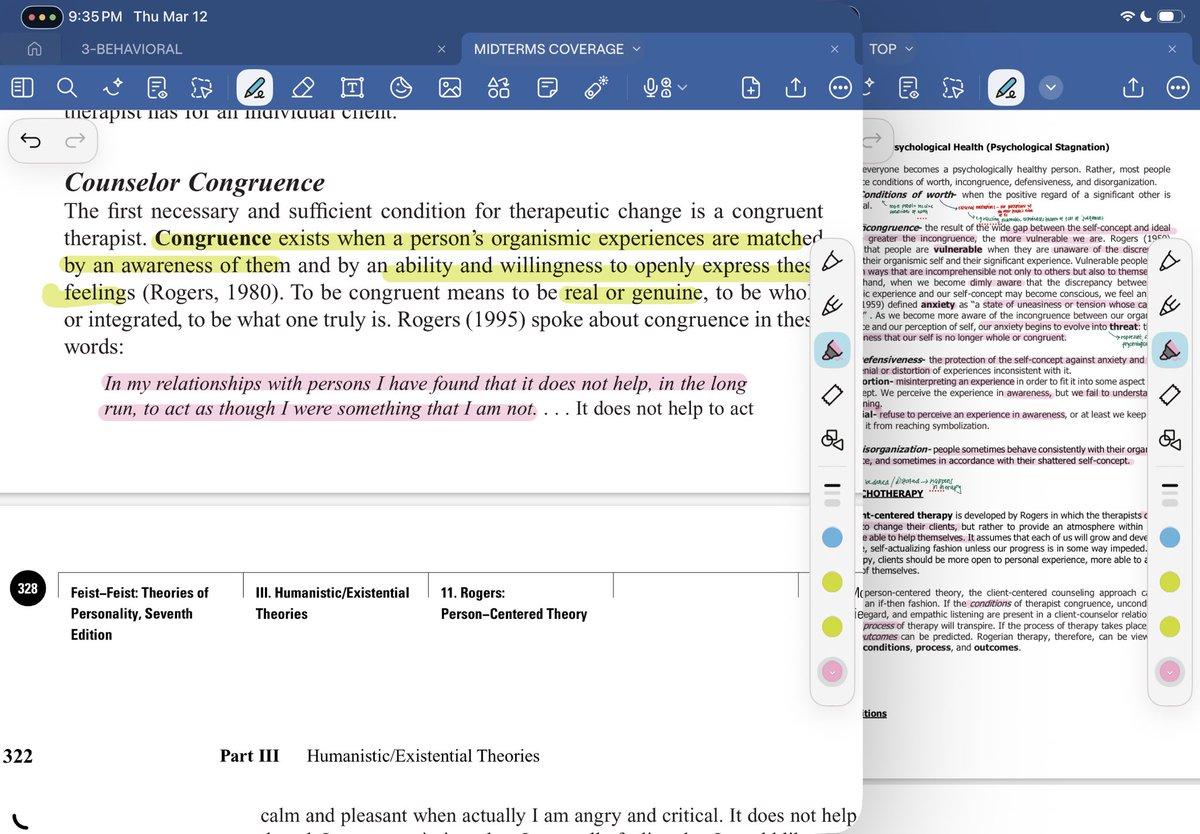Tap the multitasking three-dots pill at top

point(41,17)
